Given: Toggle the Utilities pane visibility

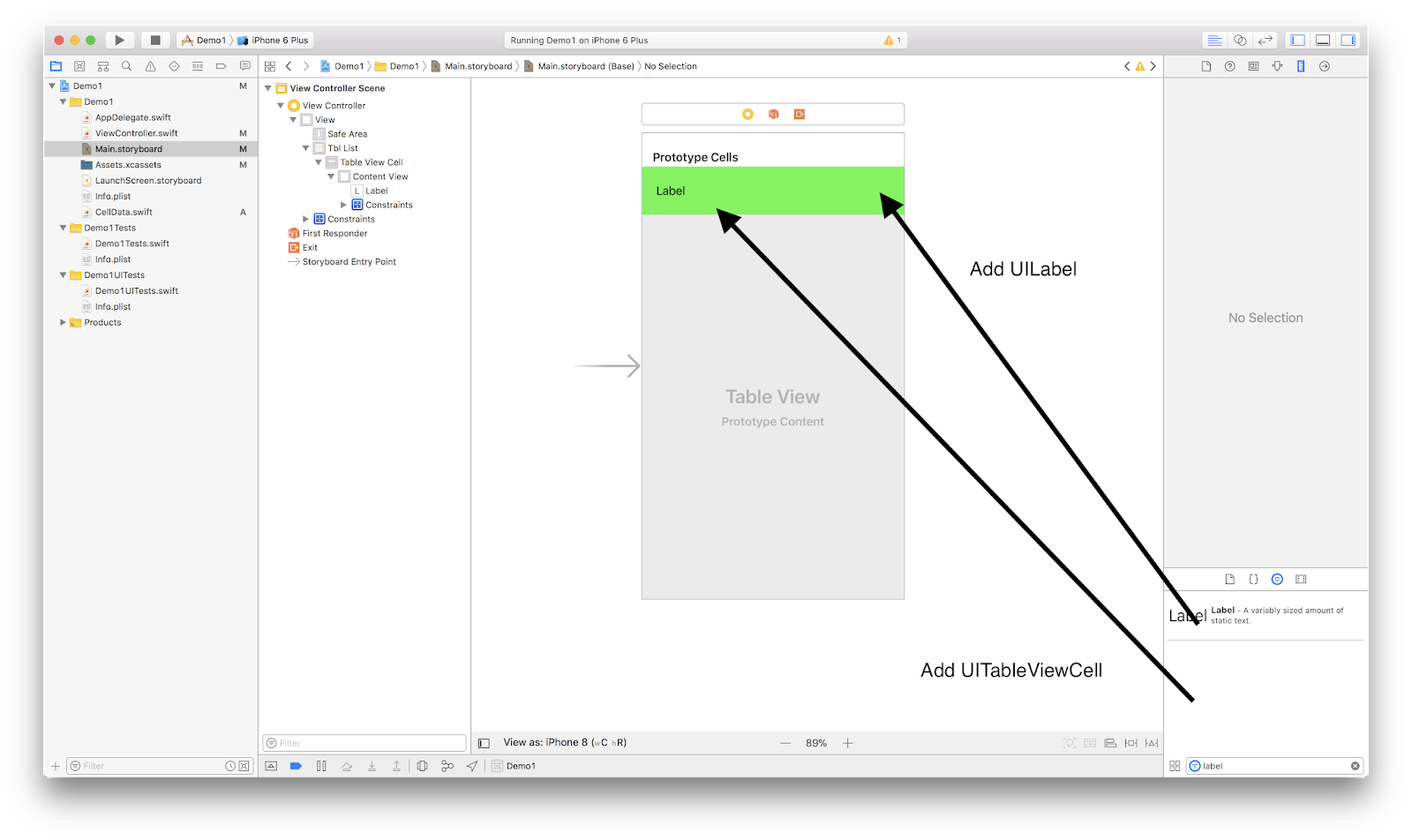Looking at the screenshot, I should coord(1348,40).
